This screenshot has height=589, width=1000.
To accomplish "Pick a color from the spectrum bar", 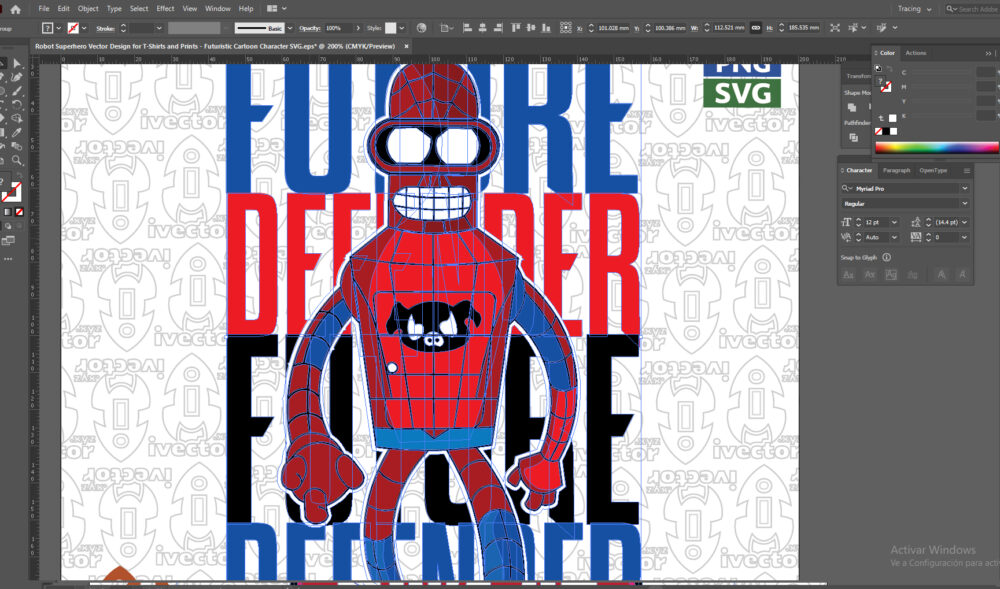I will click(x=936, y=147).
